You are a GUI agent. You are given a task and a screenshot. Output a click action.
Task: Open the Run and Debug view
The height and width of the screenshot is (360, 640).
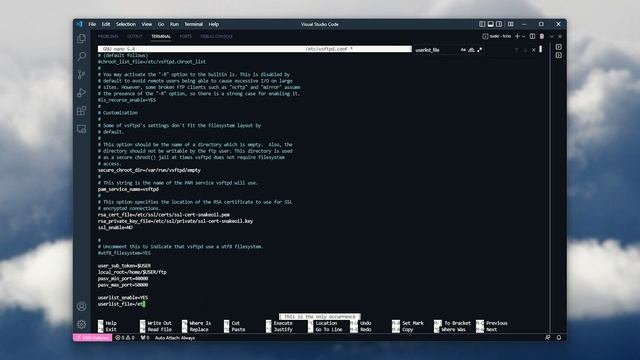pos(82,93)
